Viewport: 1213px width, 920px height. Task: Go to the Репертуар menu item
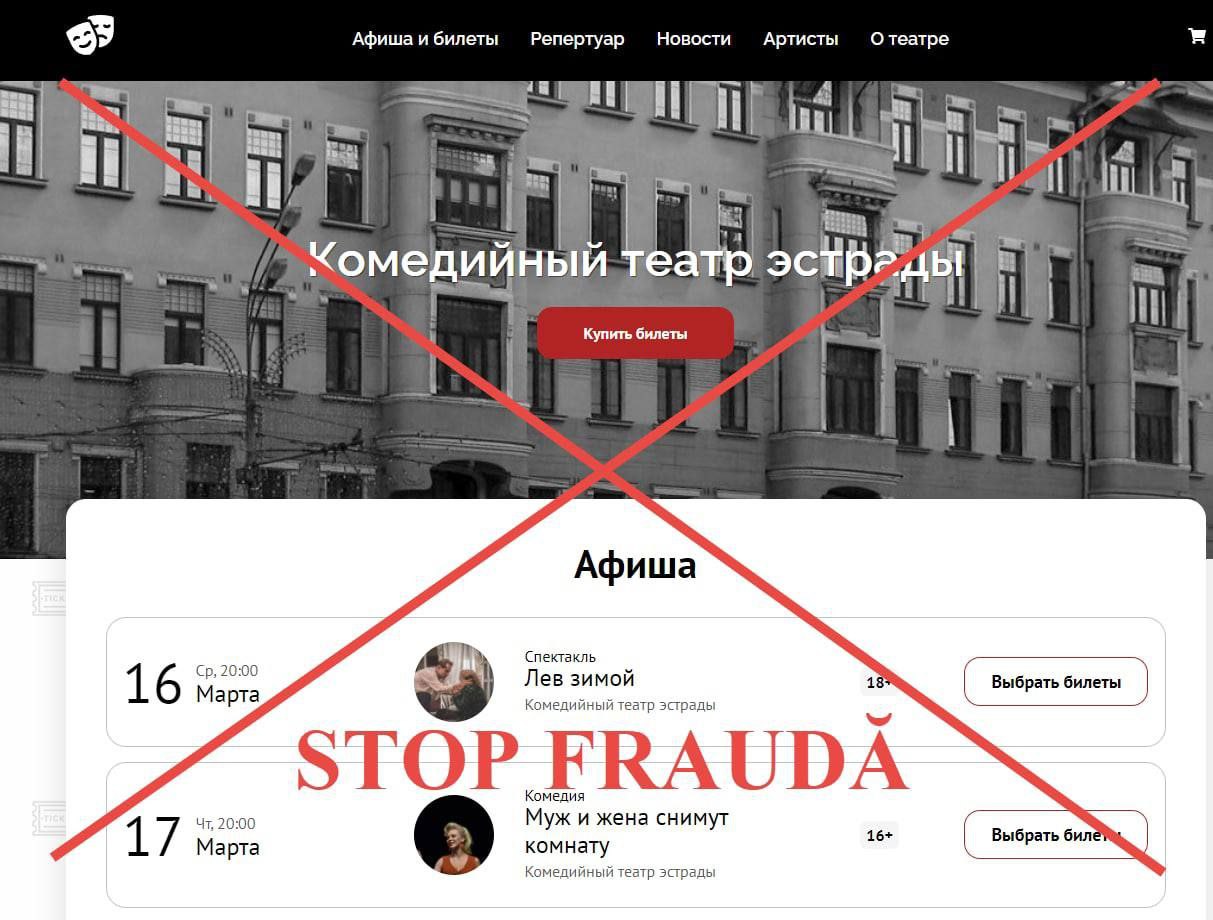577,39
